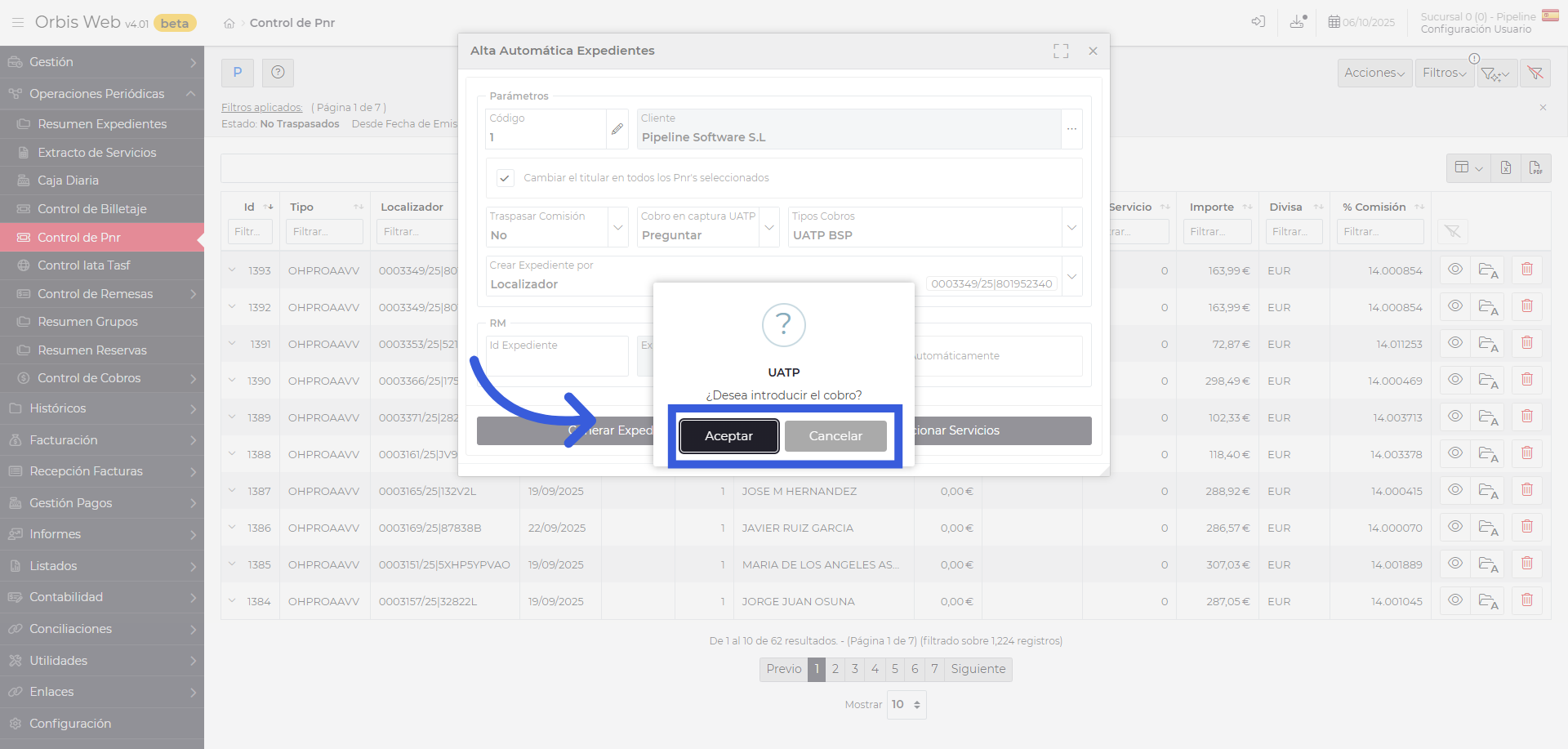View details of row 1387 with eye icon

[x=1454, y=490]
